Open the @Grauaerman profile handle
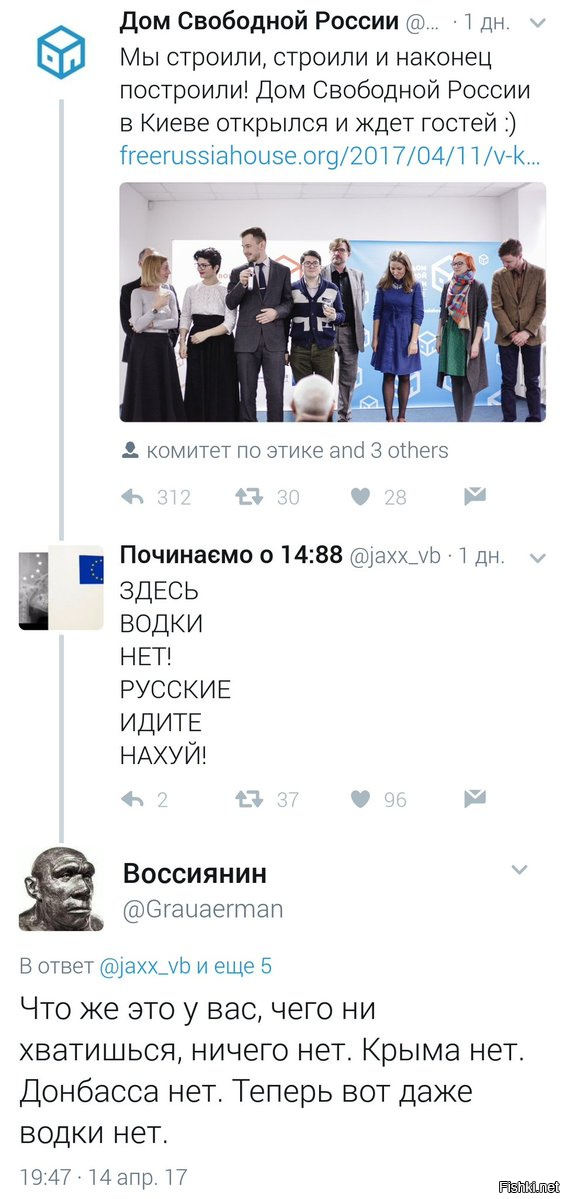The width and height of the screenshot is (565, 1199). [x=203, y=909]
